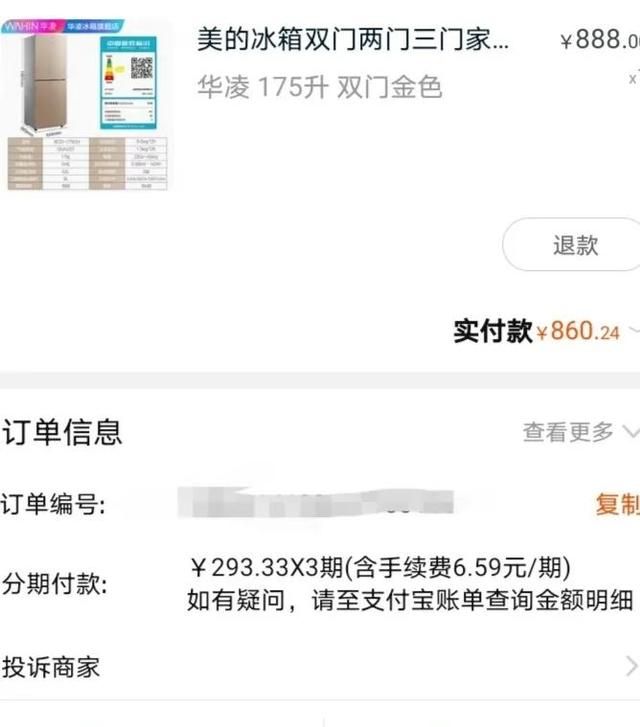
Task: Open product title 美的冰箱双门两门三门家
Action: [352, 39]
